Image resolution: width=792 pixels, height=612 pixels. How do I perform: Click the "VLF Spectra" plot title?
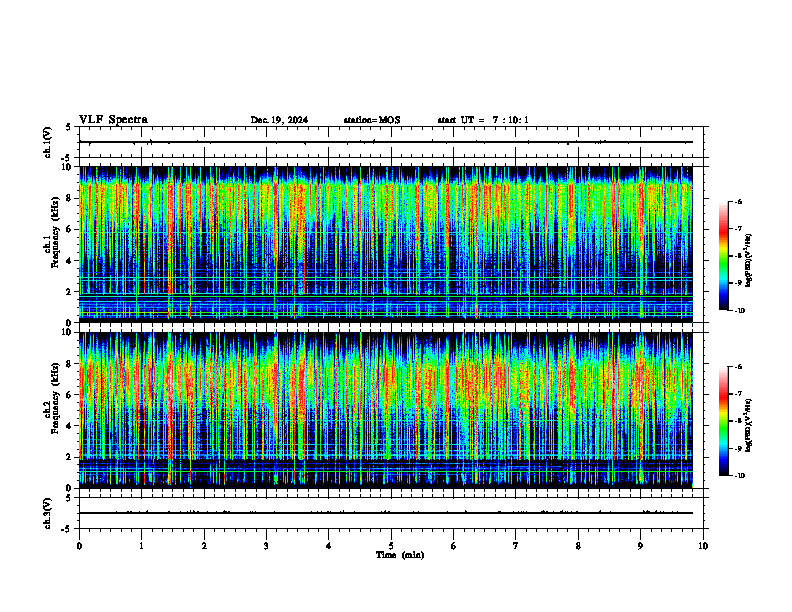pos(113,120)
